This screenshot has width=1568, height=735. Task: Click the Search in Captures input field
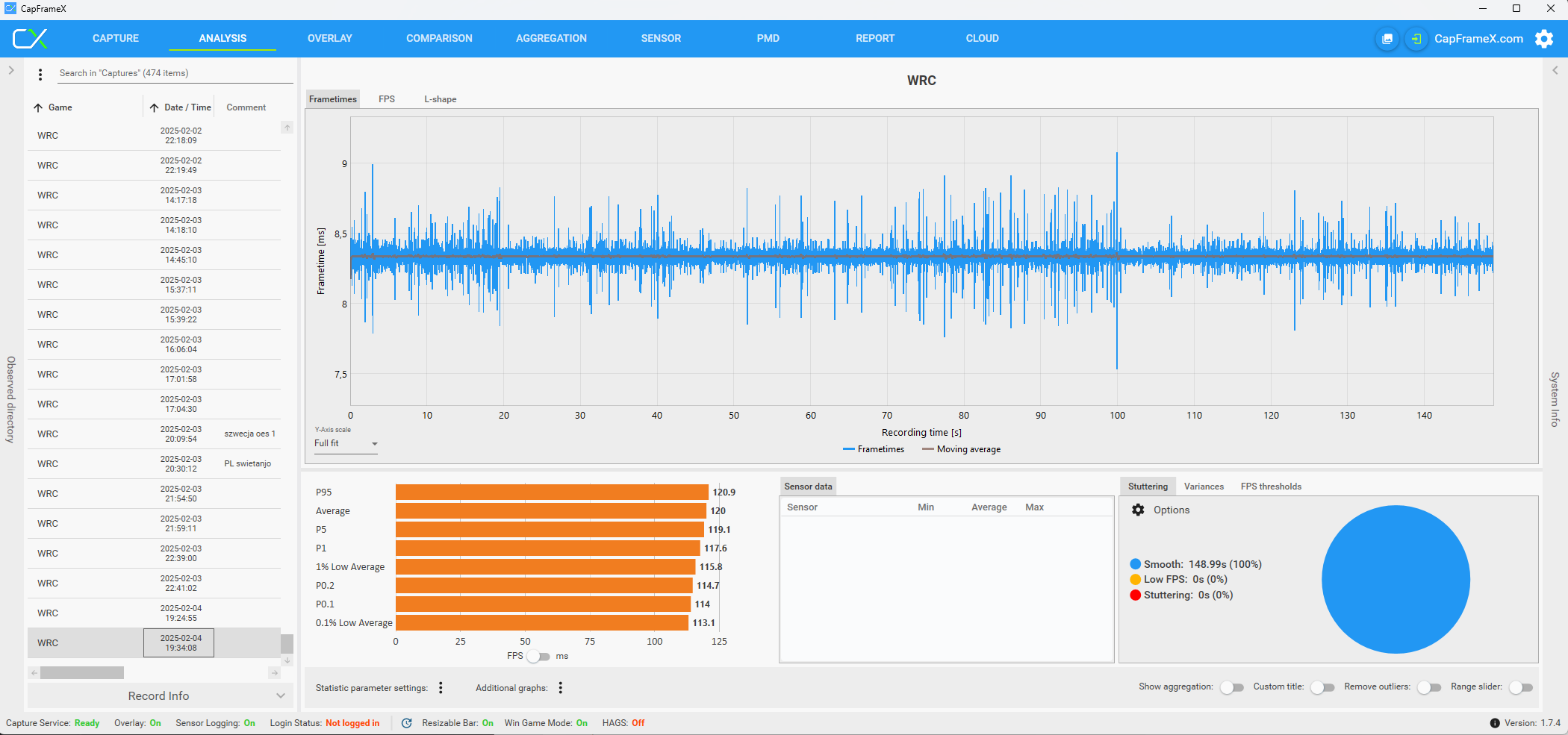click(172, 73)
